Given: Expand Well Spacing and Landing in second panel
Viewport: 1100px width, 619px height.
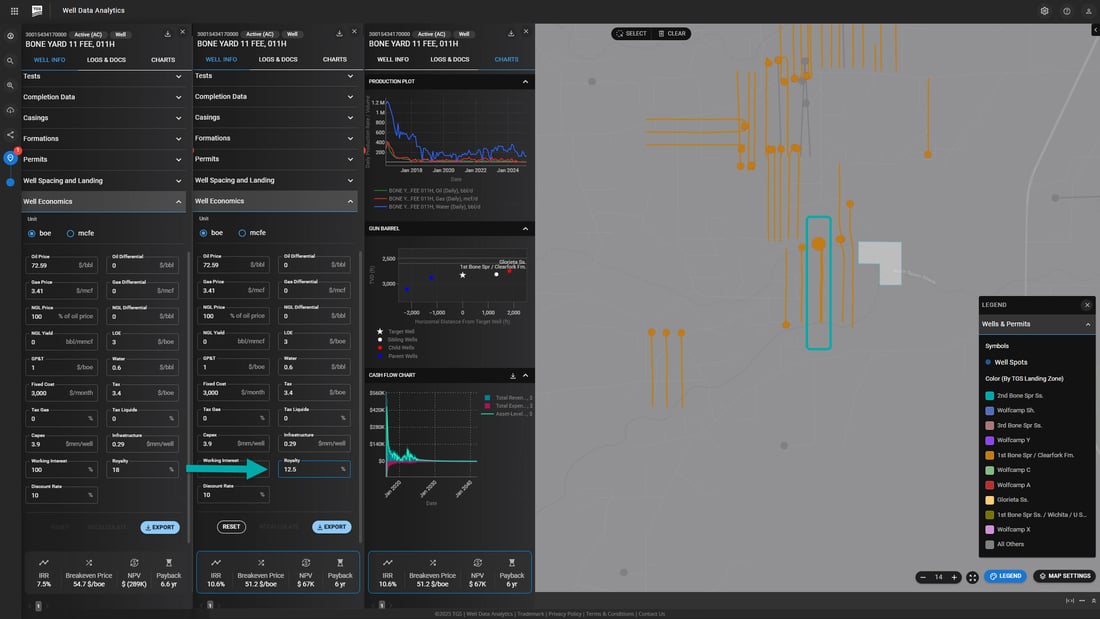Looking at the screenshot, I should point(275,180).
